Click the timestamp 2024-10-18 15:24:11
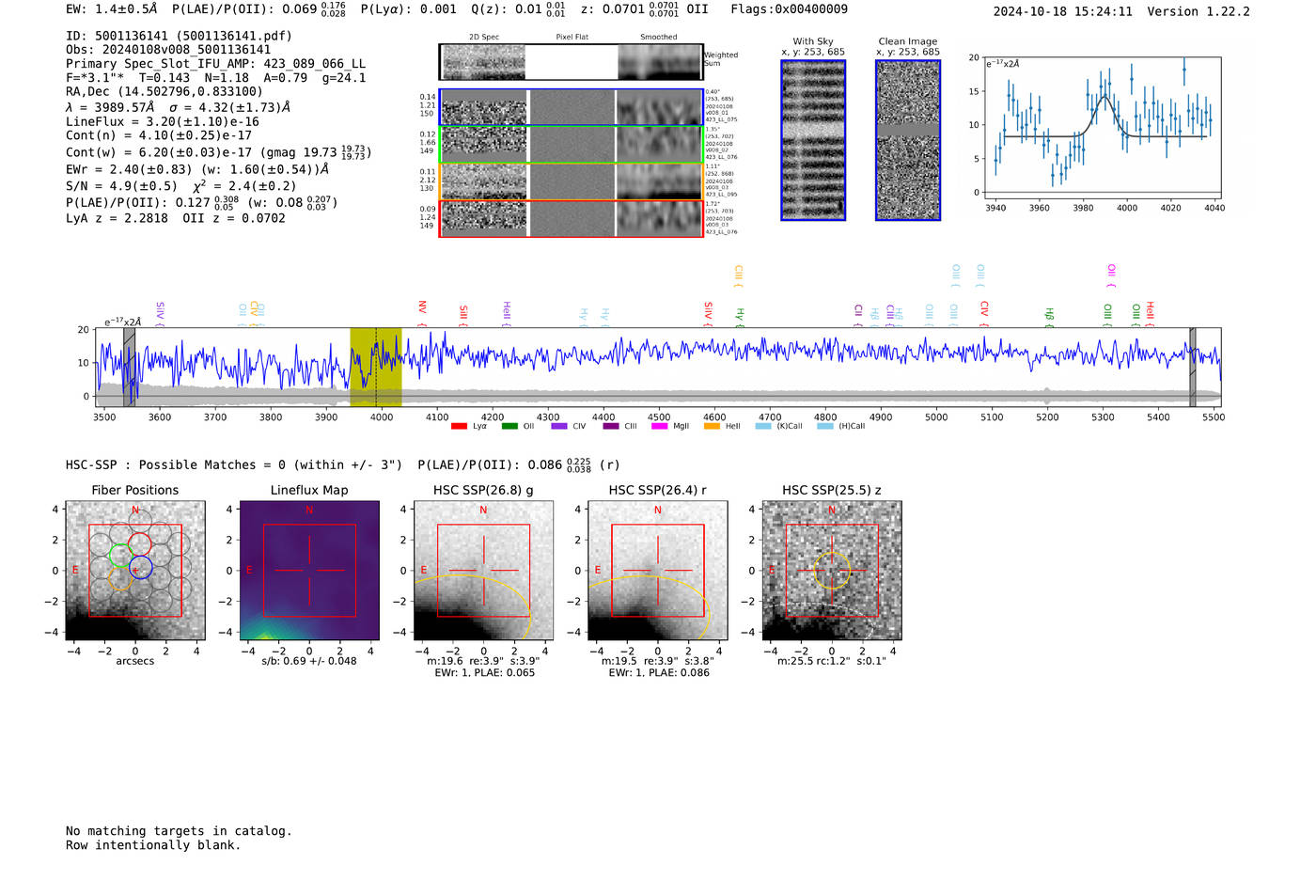This screenshot has width=1316, height=896. [1062, 11]
